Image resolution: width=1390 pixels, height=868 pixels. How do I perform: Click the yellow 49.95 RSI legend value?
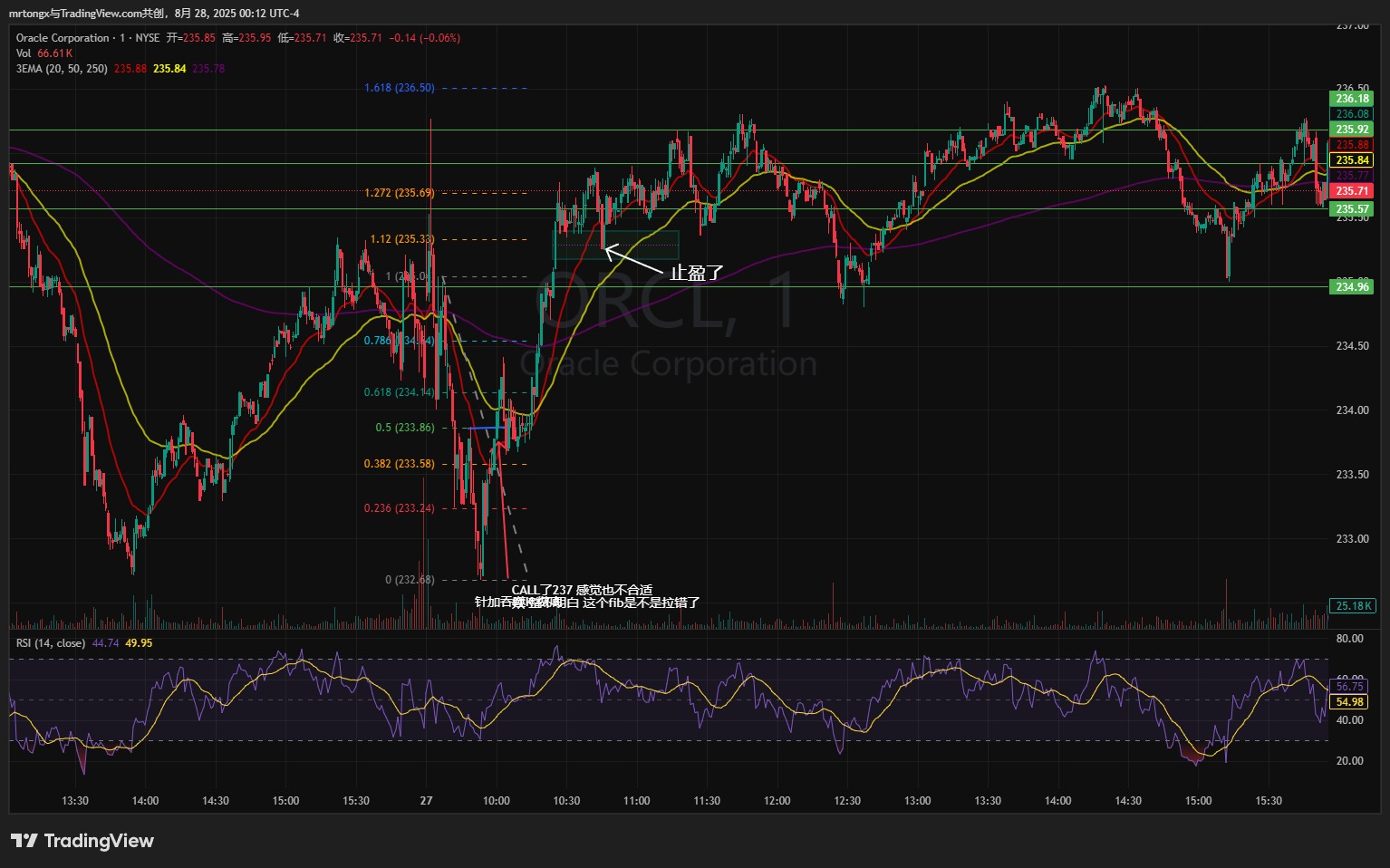click(139, 643)
